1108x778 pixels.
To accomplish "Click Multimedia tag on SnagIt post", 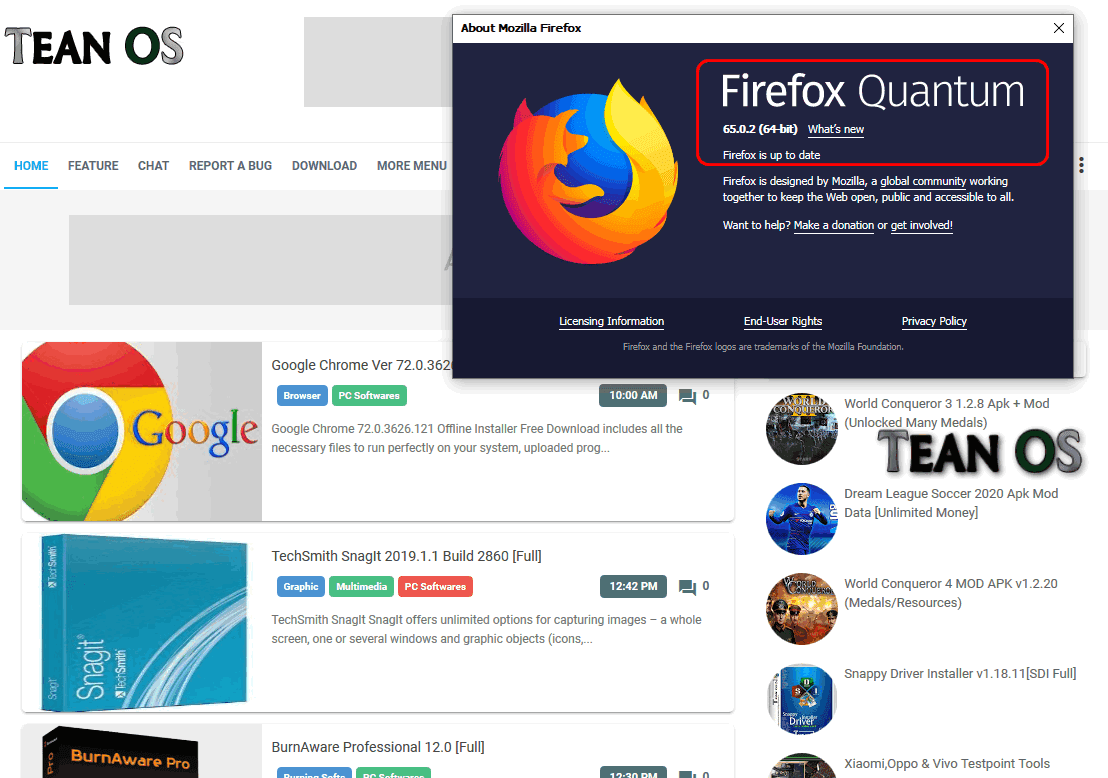I will click(x=362, y=587).
